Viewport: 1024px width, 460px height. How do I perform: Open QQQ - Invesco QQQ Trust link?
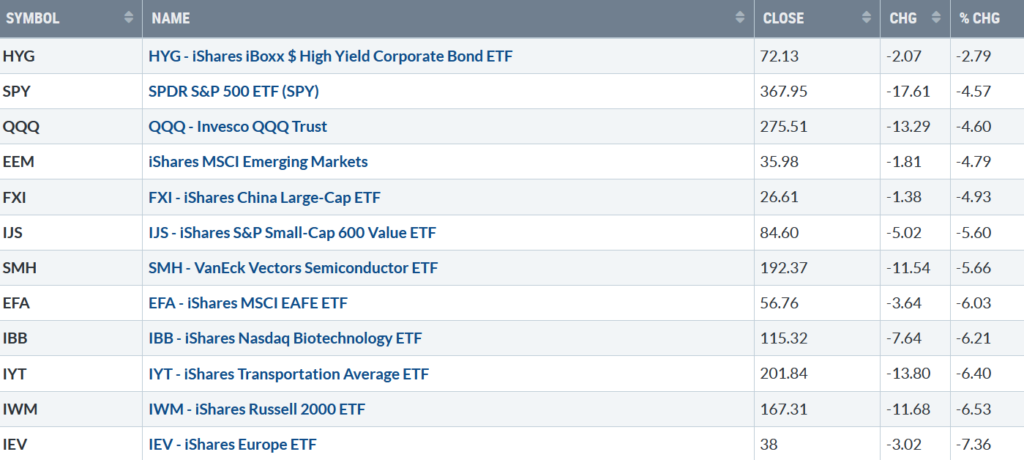238,127
